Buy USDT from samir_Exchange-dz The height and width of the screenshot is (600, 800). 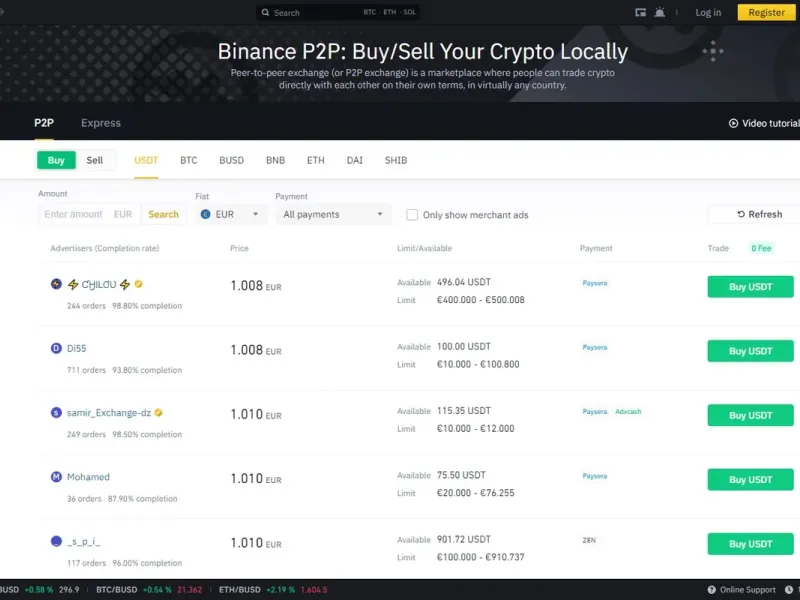coord(750,415)
